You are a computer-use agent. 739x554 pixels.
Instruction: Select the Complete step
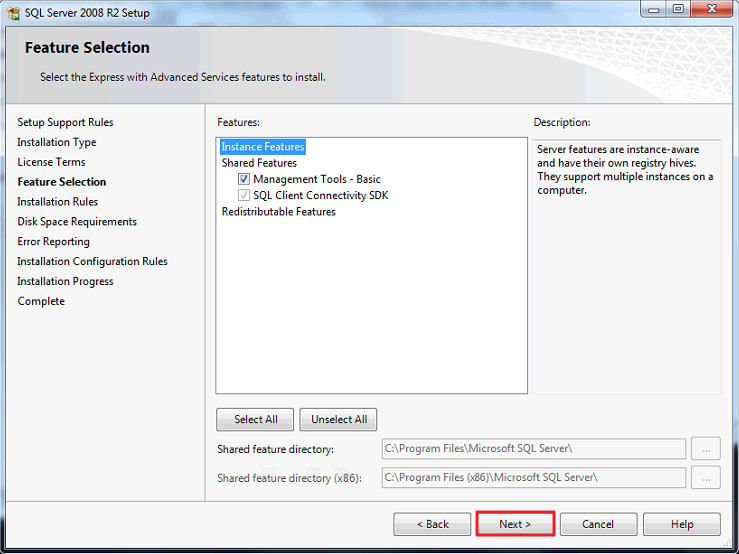click(41, 301)
